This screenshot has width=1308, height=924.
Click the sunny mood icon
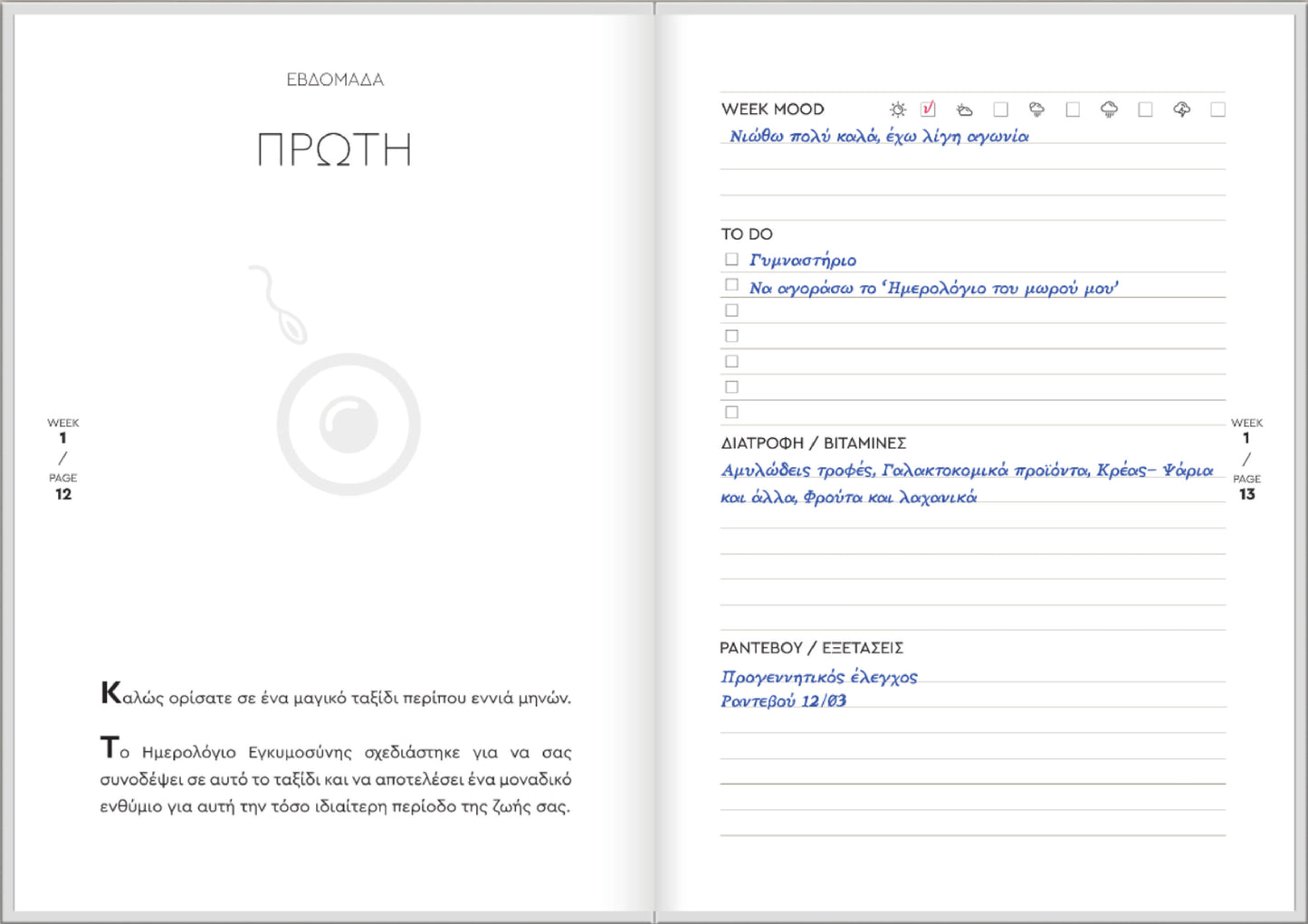pos(897,110)
